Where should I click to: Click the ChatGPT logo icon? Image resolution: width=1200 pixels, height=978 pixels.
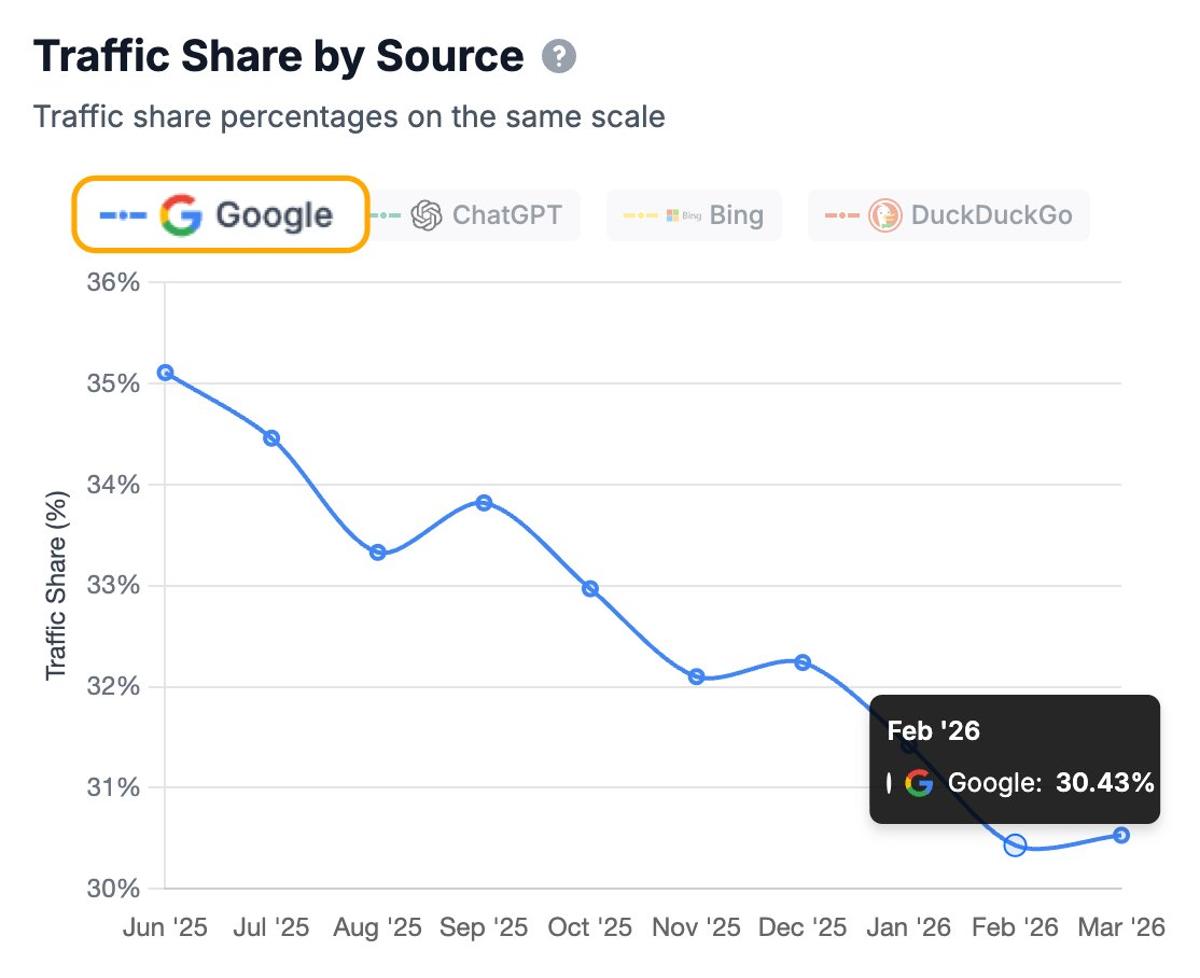tap(427, 214)
